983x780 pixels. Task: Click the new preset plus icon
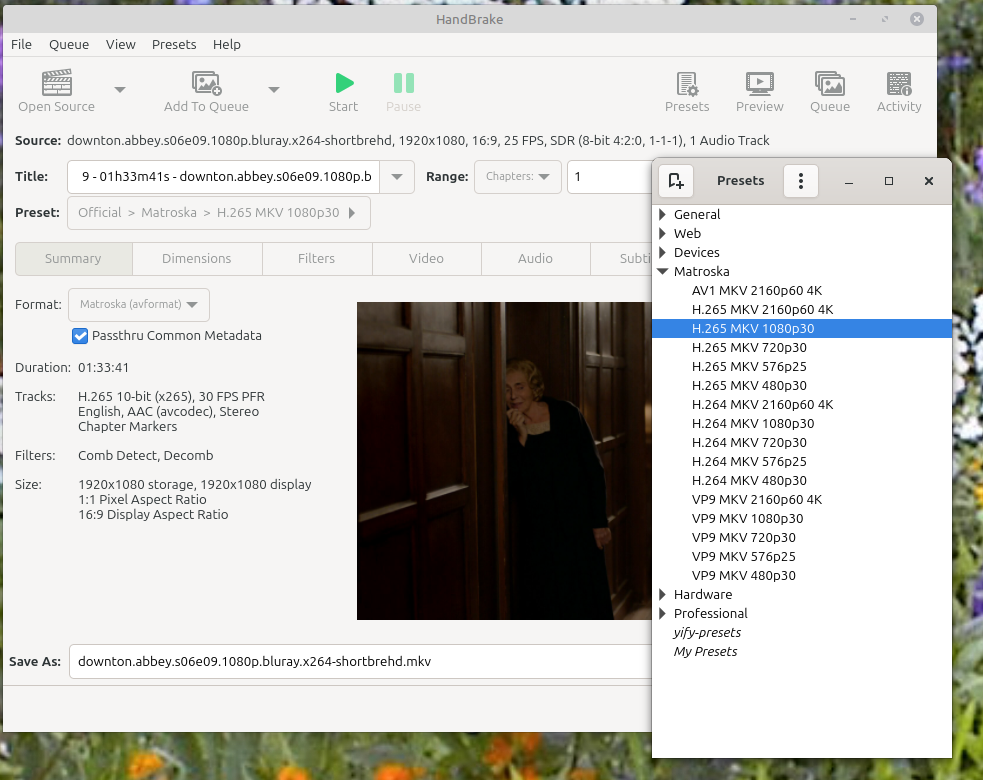pos(676,181)
